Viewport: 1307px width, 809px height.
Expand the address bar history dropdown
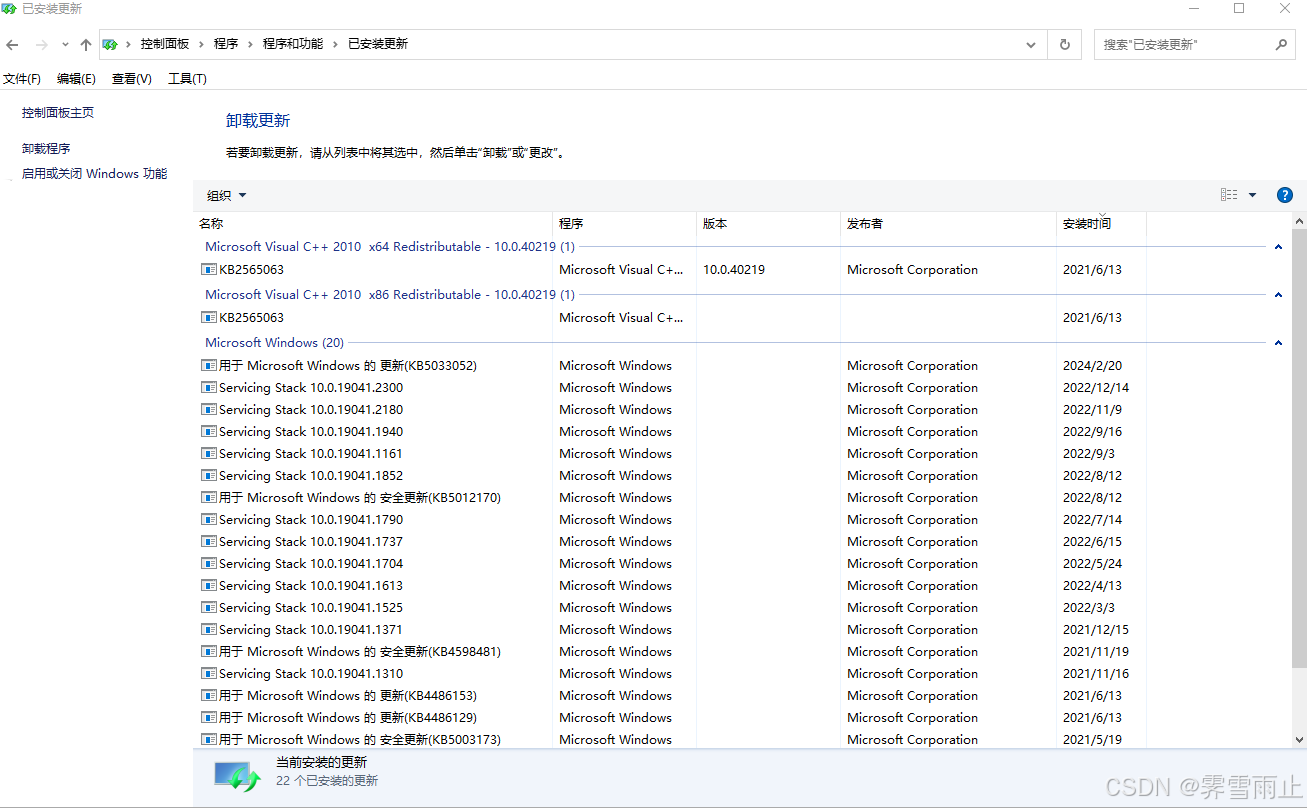click(x=1032, y=44)
